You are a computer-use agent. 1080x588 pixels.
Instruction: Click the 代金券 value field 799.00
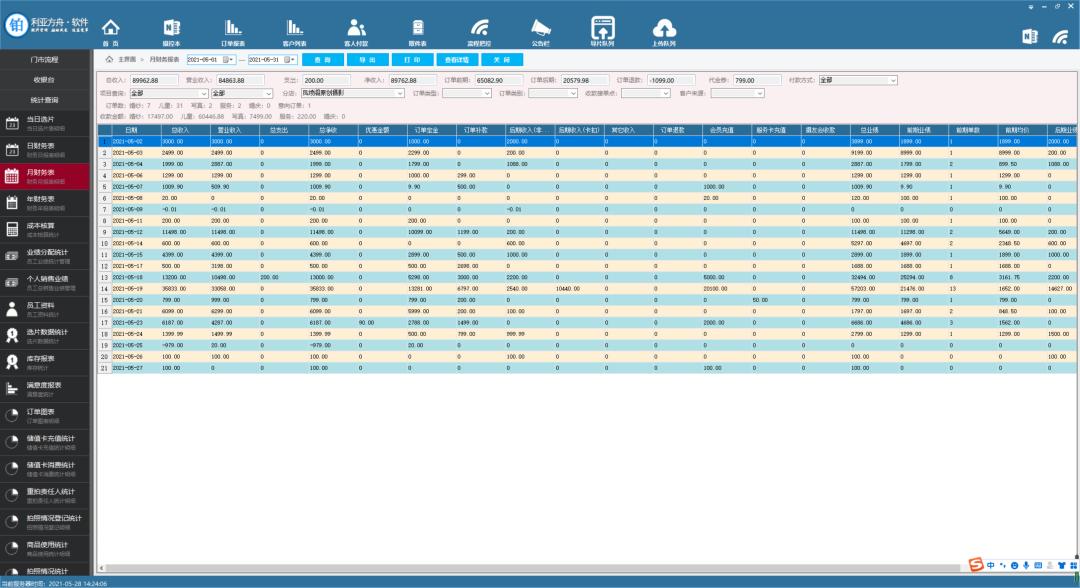point(756,81)
